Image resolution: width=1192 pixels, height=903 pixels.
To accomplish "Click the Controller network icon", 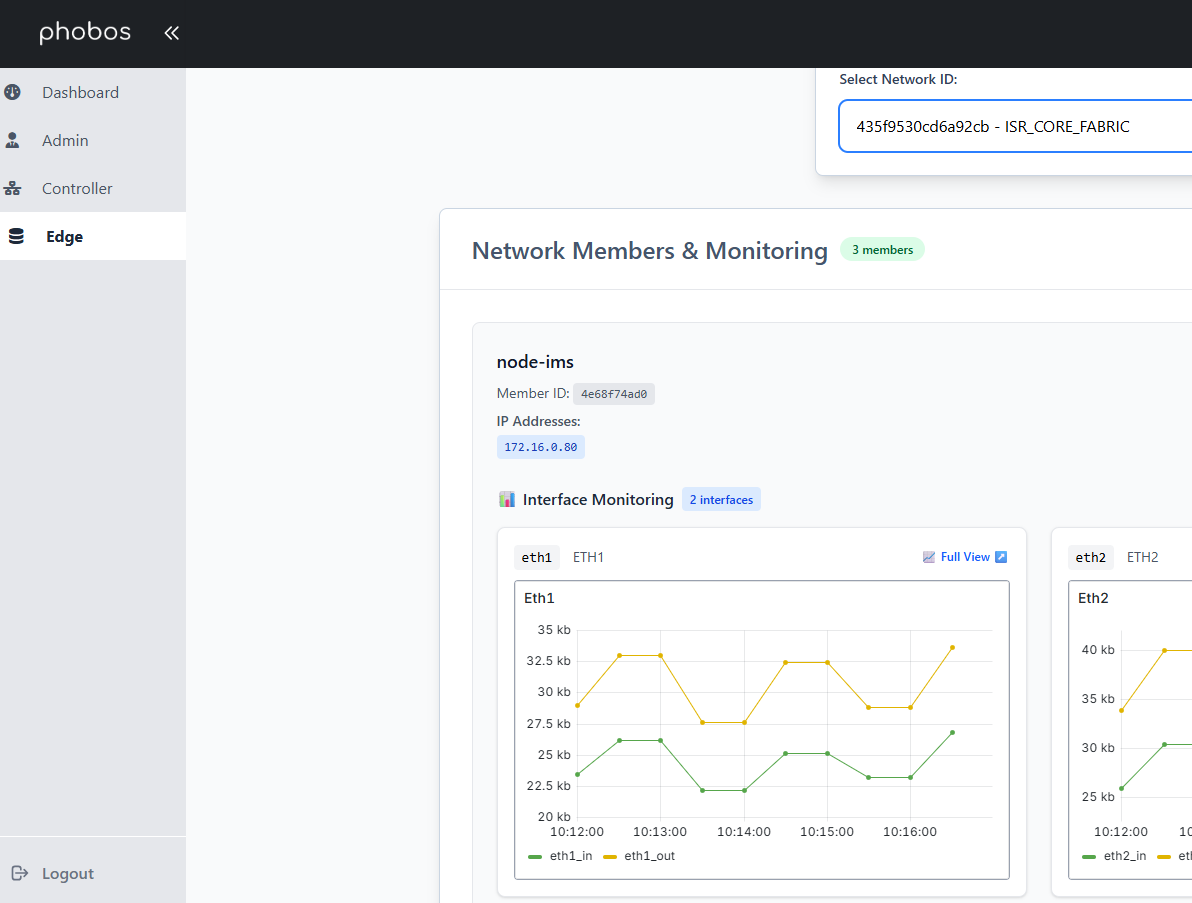I will (x=13, y=189).
